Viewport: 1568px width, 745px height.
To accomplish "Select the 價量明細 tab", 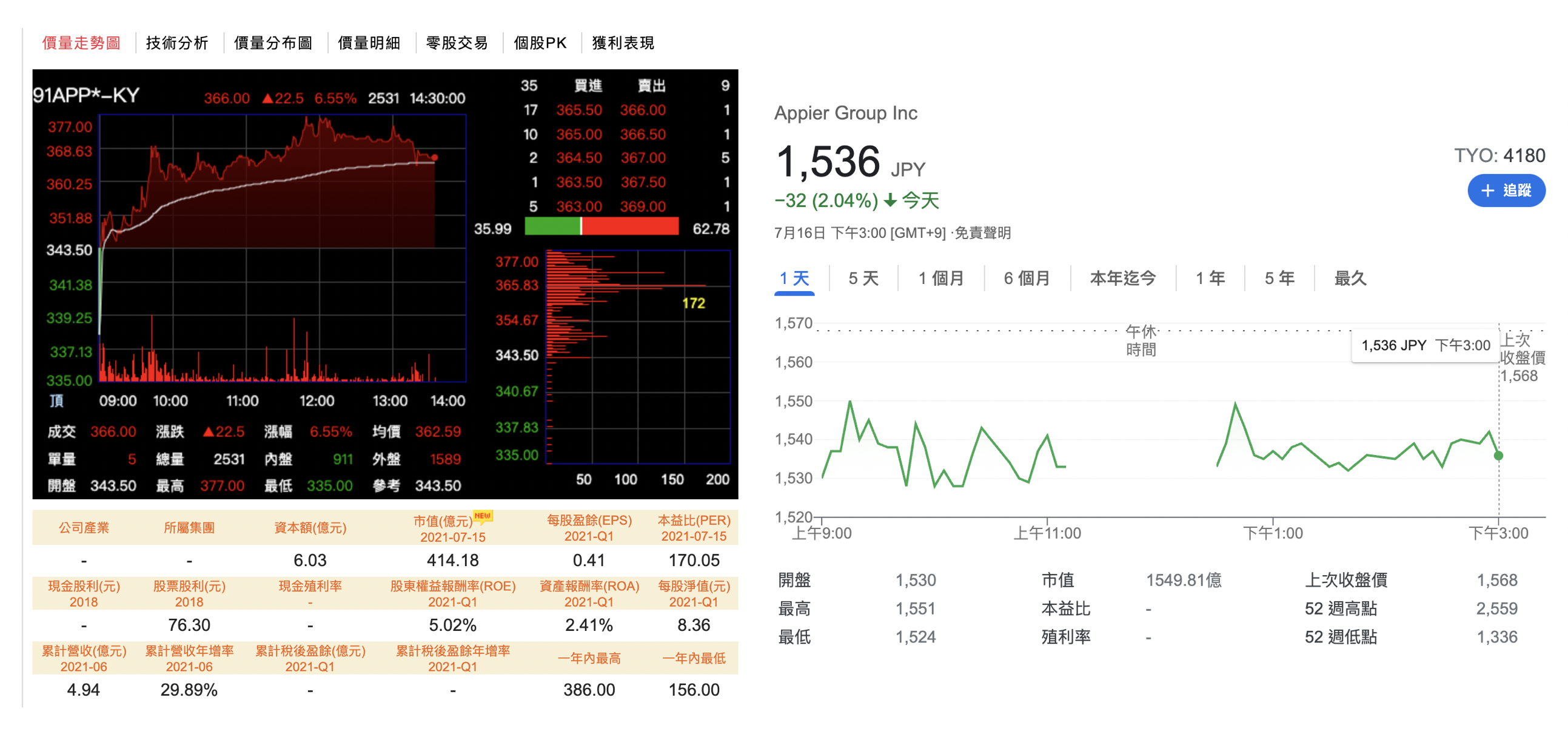I will [x=369, y=42].
